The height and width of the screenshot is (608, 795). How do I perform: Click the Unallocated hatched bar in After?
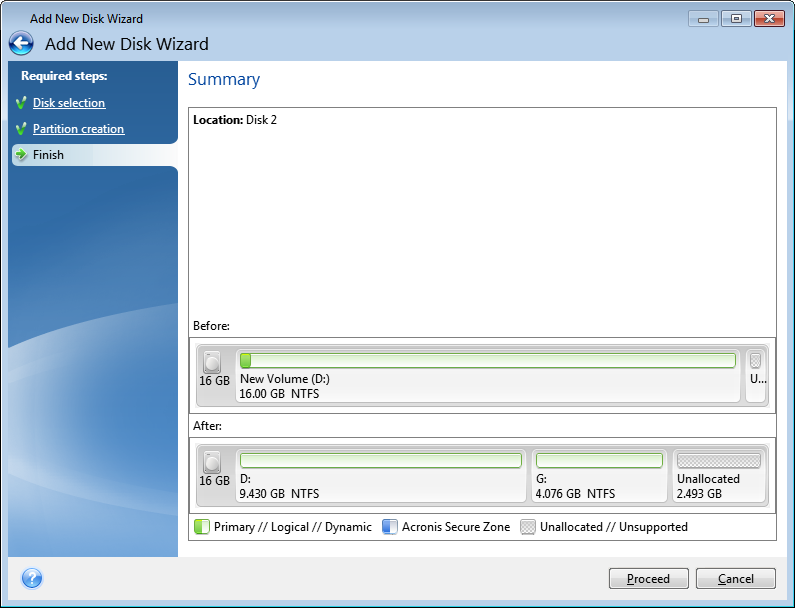point(719,460)
